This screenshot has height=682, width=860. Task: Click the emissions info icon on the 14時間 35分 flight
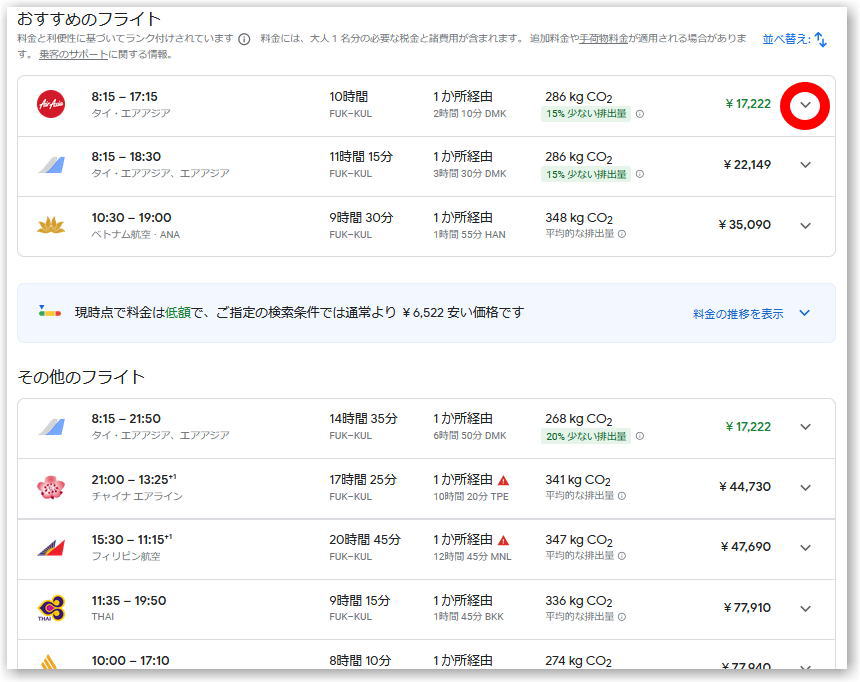point(640,436)
